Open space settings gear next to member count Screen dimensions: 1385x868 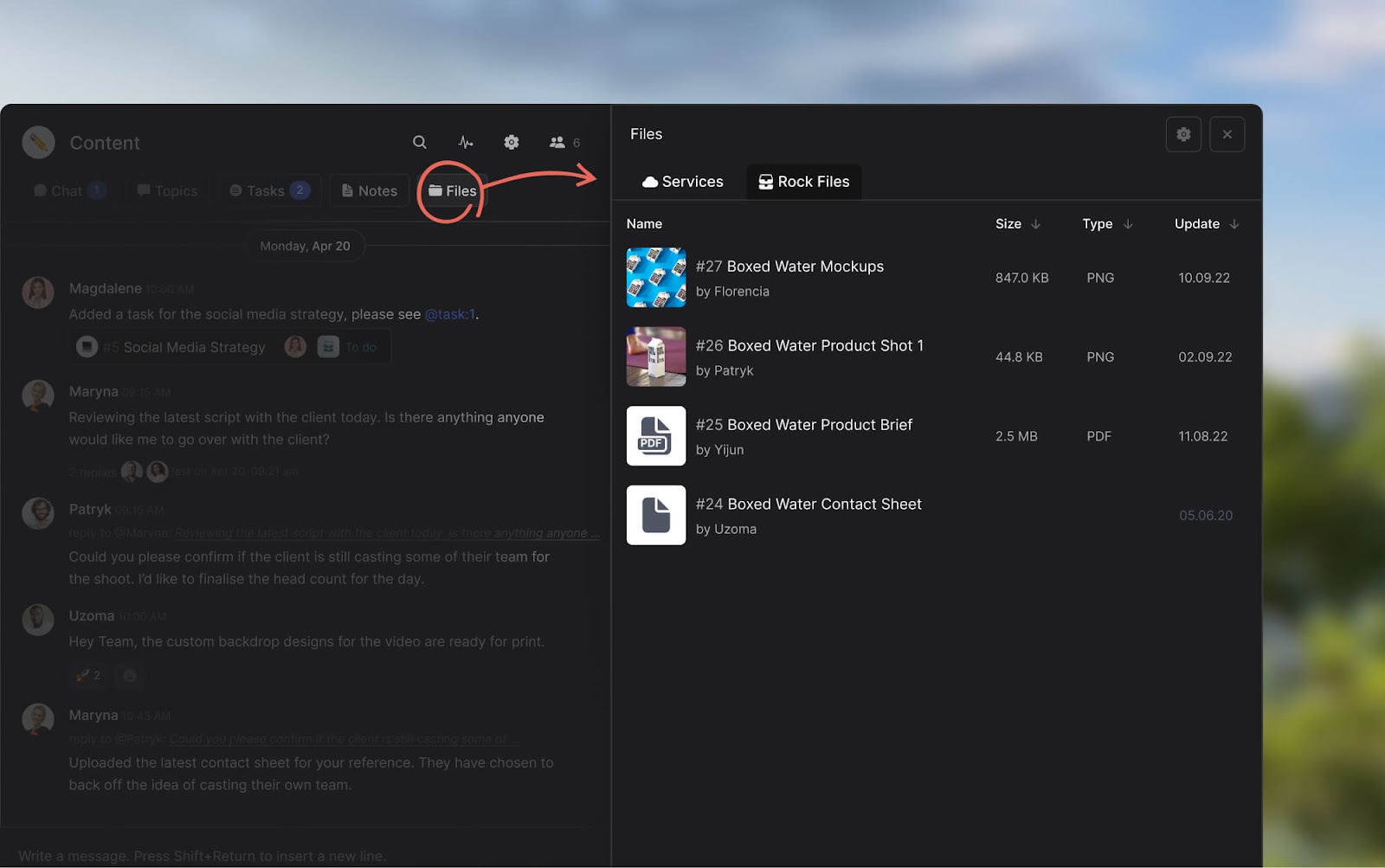coord(512,142)
